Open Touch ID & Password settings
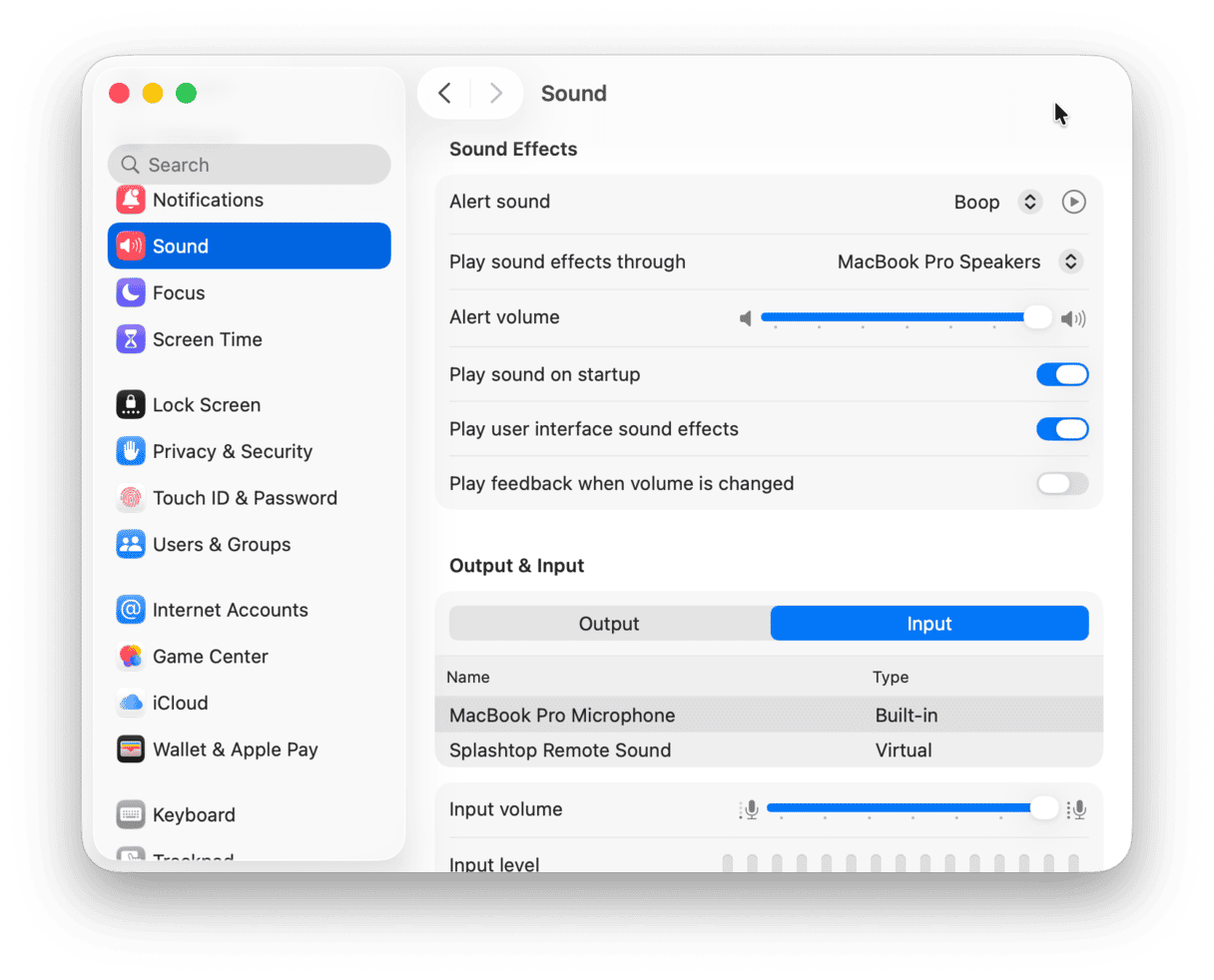Screen dimensions: 1214x980 pyautogui.click(x=131, y=497)
